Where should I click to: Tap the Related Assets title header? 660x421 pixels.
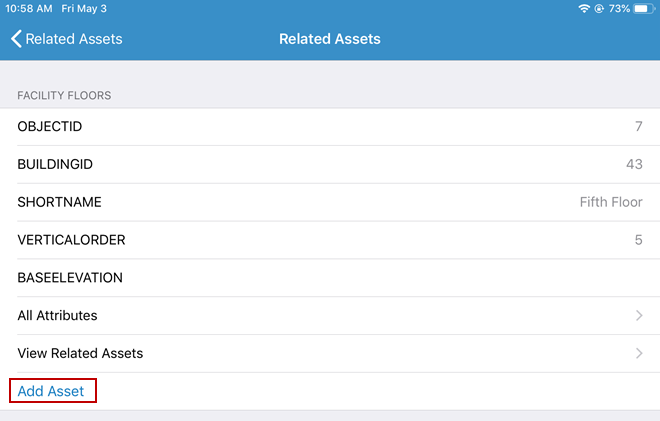tap(329, 39)
